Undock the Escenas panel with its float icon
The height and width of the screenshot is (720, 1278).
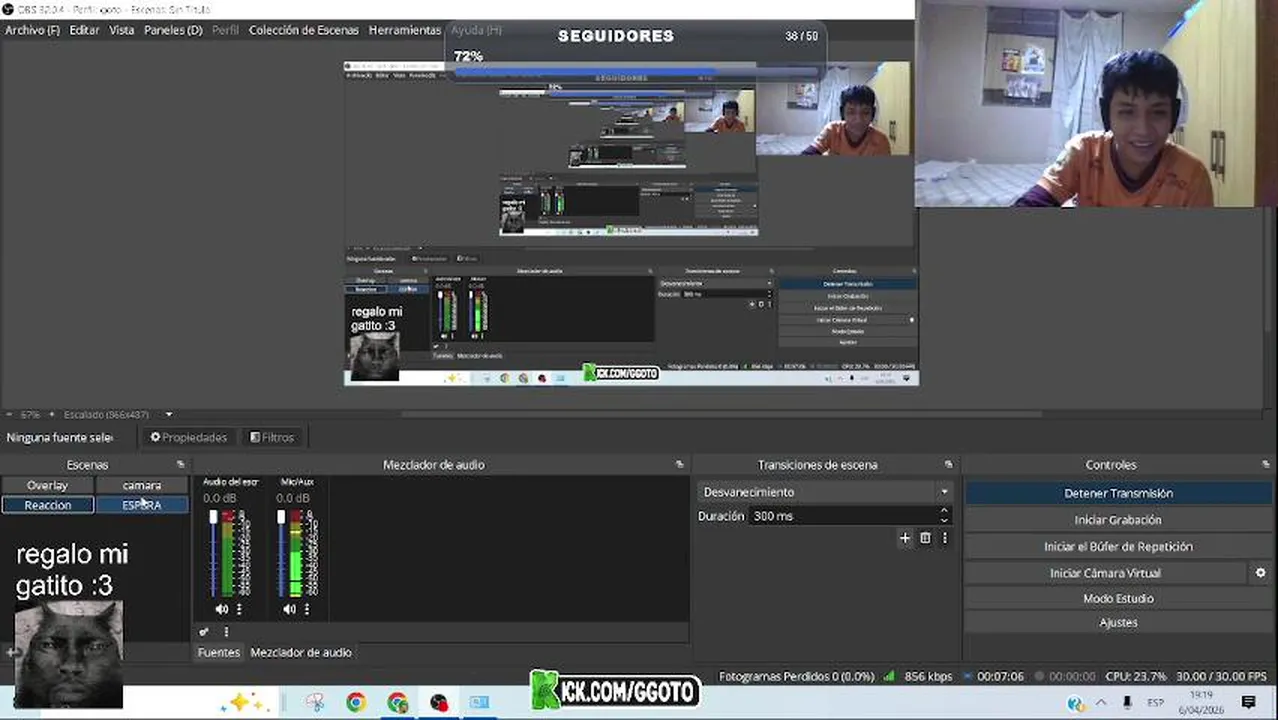pyautogui.click(x=180, y=465)
